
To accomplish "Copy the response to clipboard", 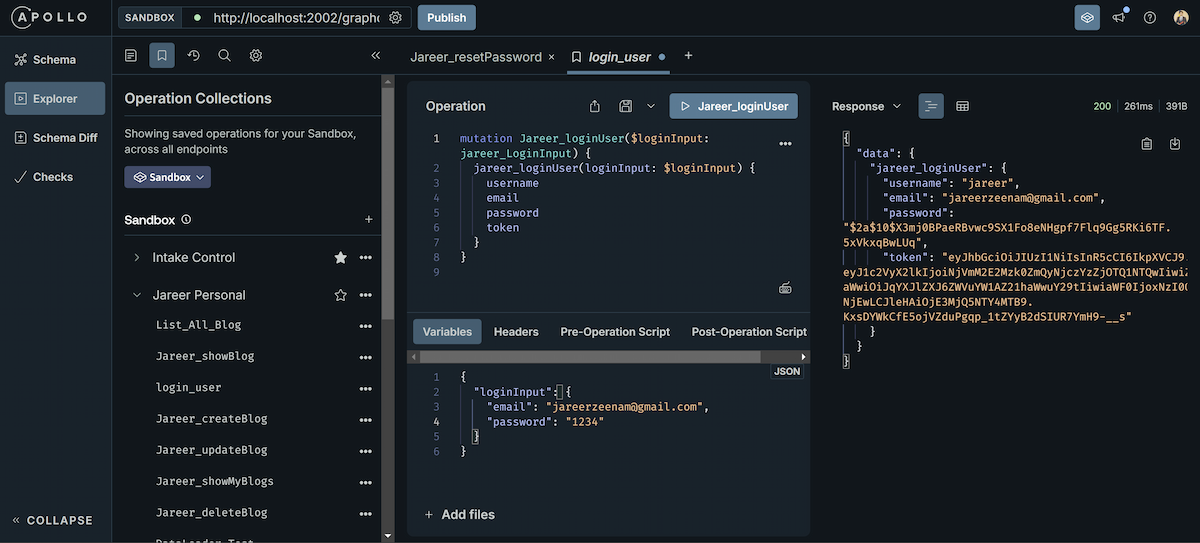I will pos(1147,144).
